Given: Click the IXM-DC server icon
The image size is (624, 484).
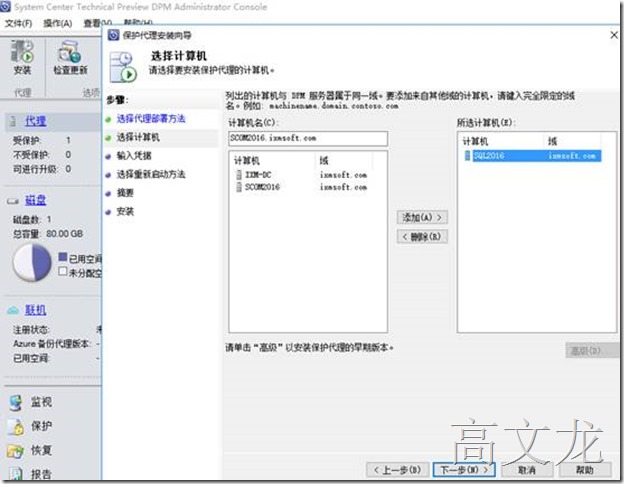Looking at the screenshot, I should pyautogui.click(x=239, y=175).
